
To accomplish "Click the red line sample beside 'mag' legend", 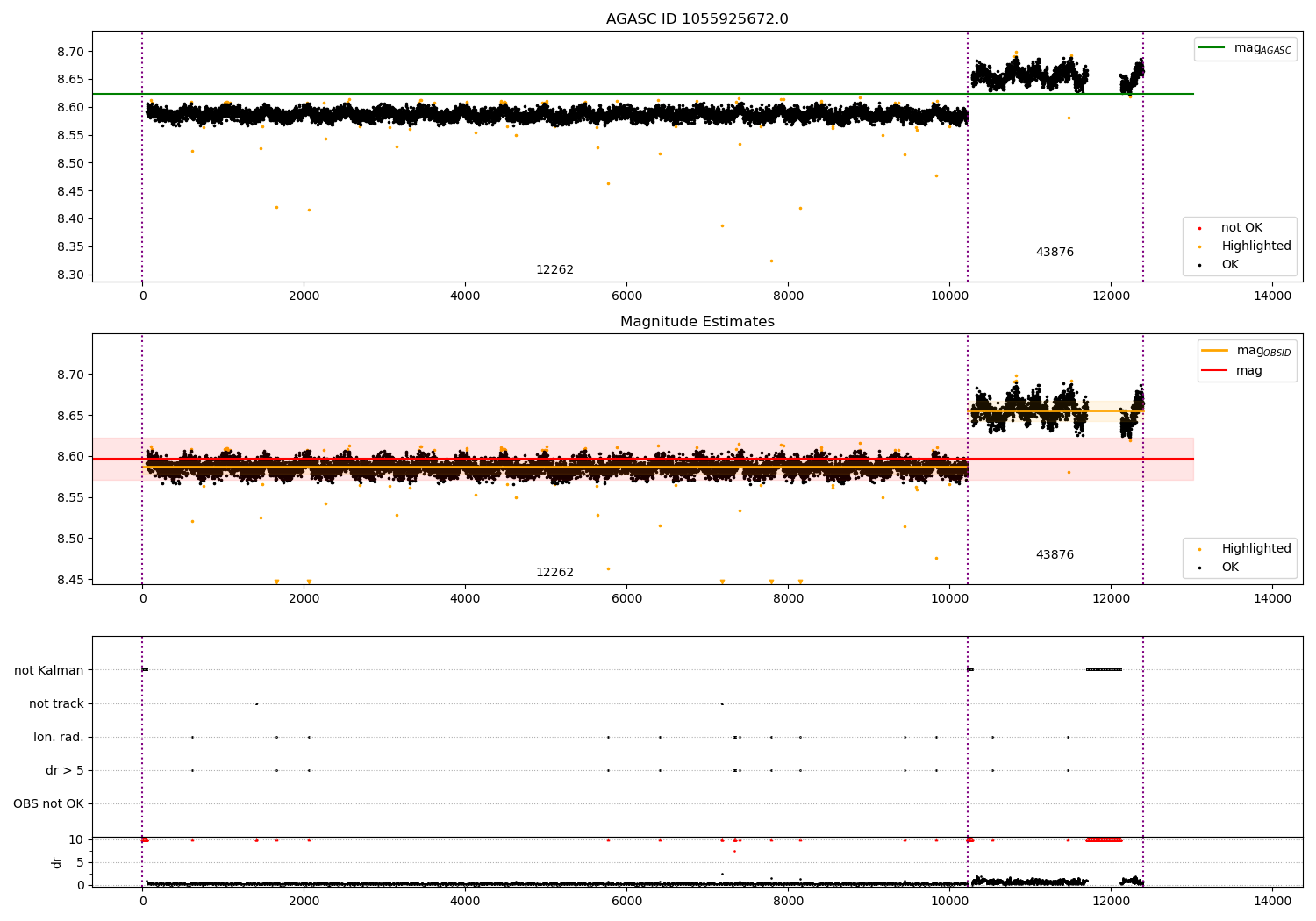I will click(1215, 371).
